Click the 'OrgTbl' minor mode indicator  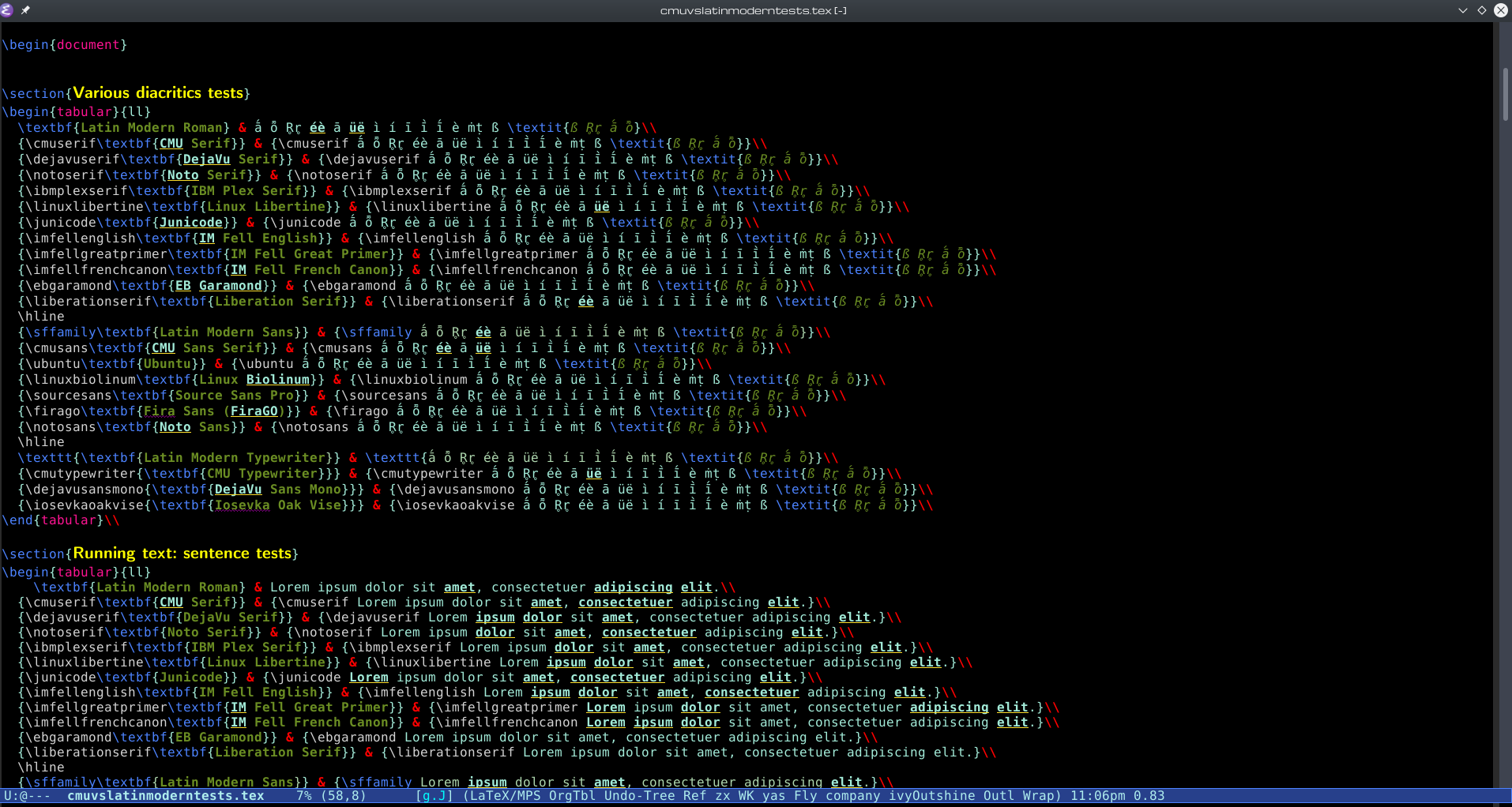[x=573, y=796]
